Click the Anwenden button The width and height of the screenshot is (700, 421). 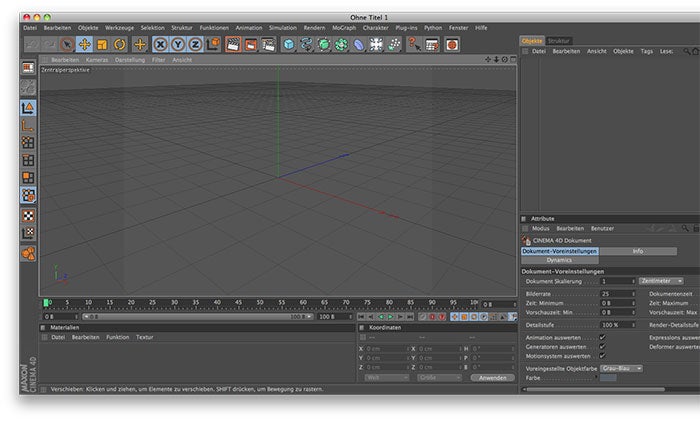pos(492,377)
